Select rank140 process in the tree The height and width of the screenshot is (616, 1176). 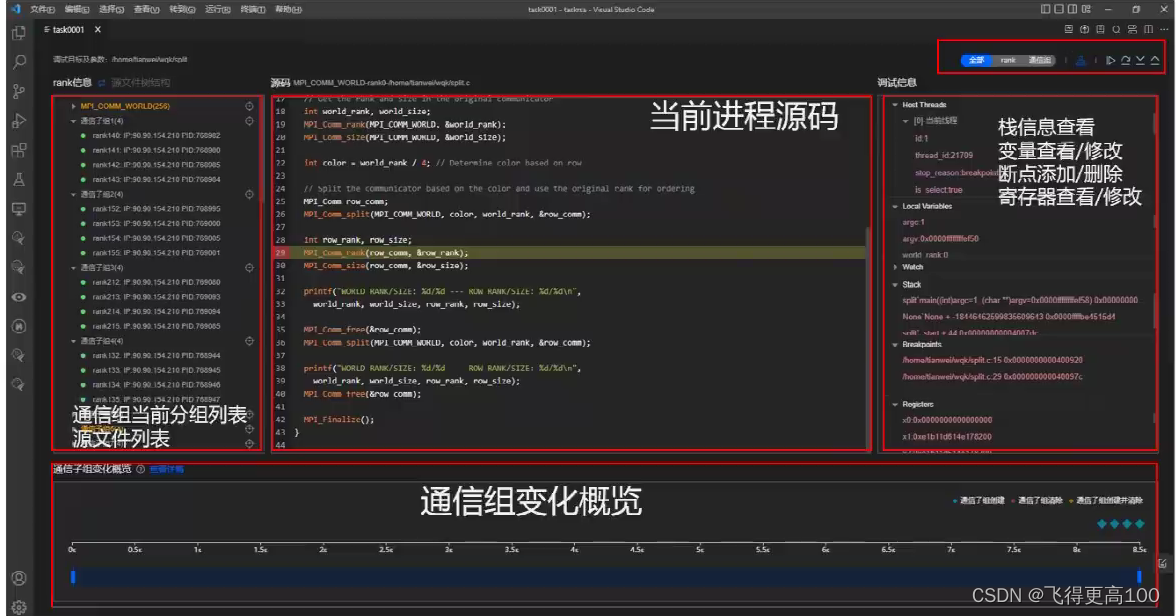[156, 136]
